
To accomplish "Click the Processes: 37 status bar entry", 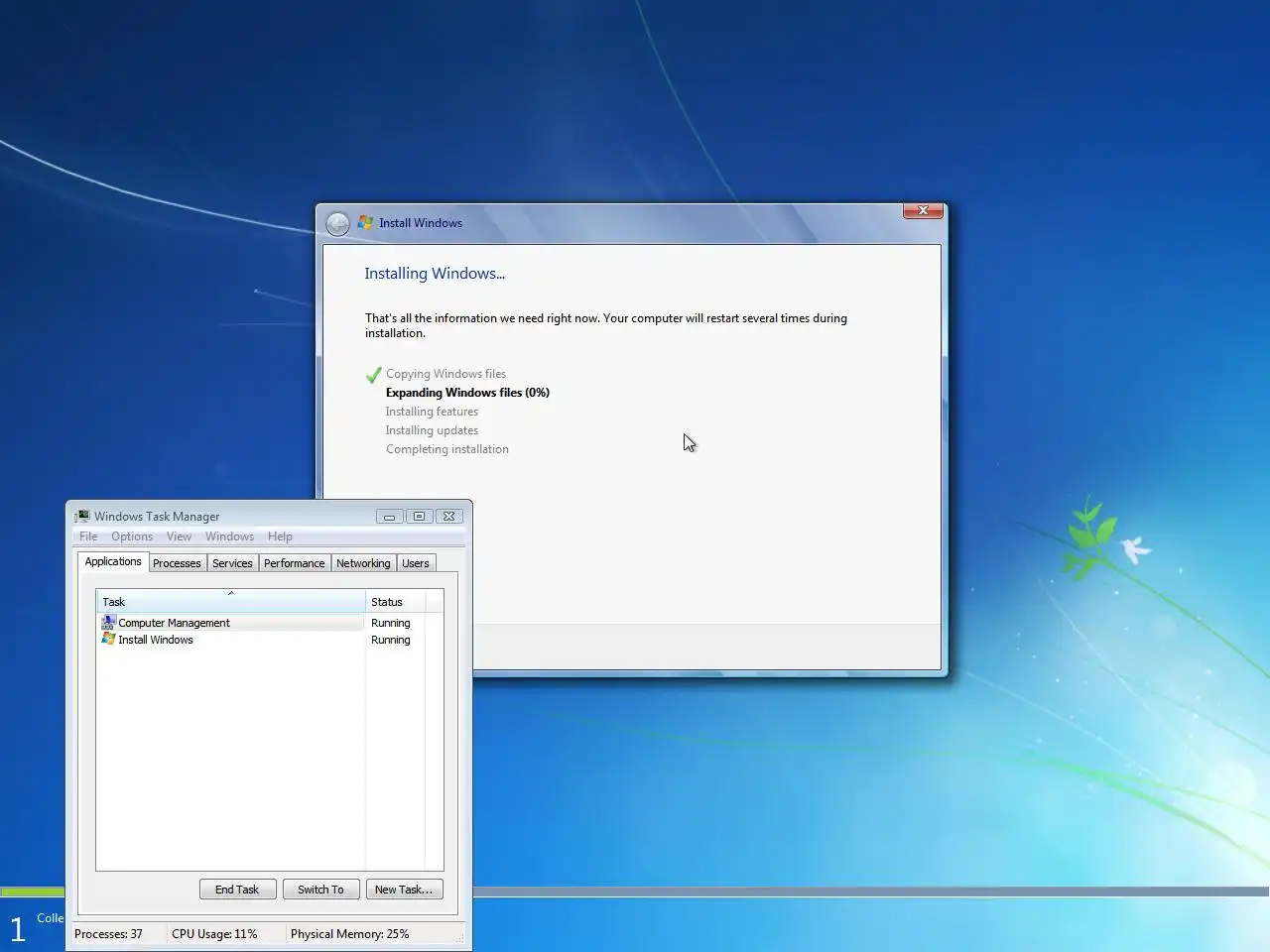I will point(108,934).
